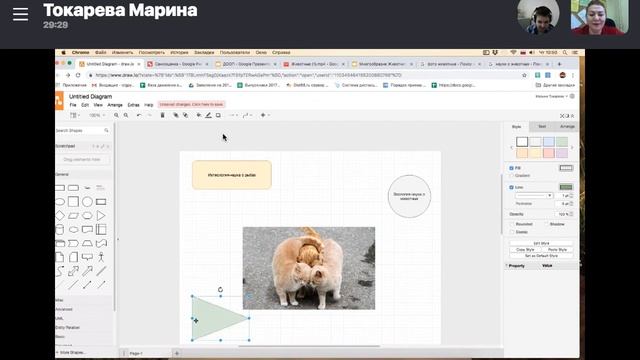Select the circle shape in General palette
The width and height of the screenshot is (640, 360).
(x=87, y=202)
